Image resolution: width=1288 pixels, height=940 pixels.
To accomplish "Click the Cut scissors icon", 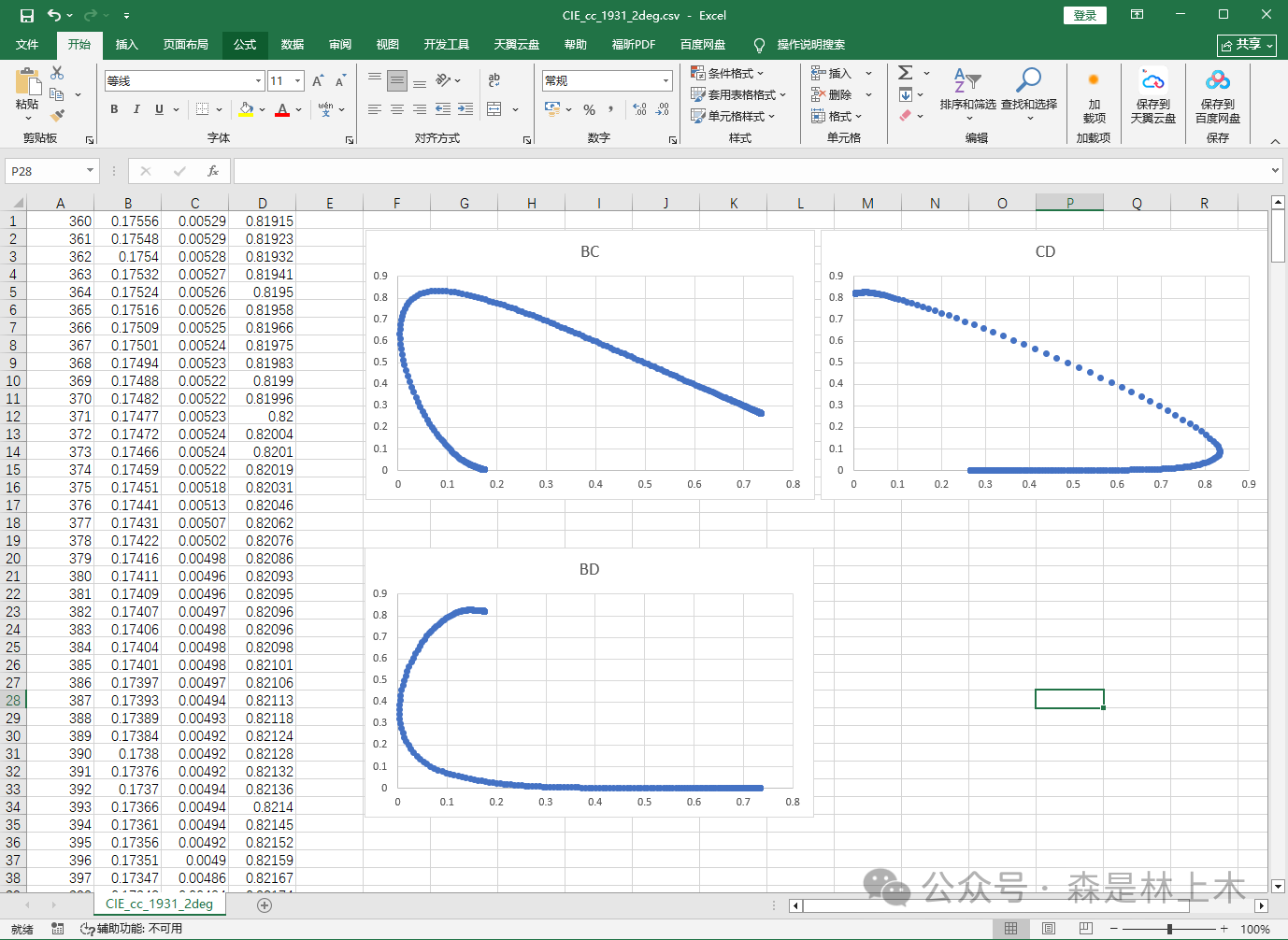I will click(57, 73).
